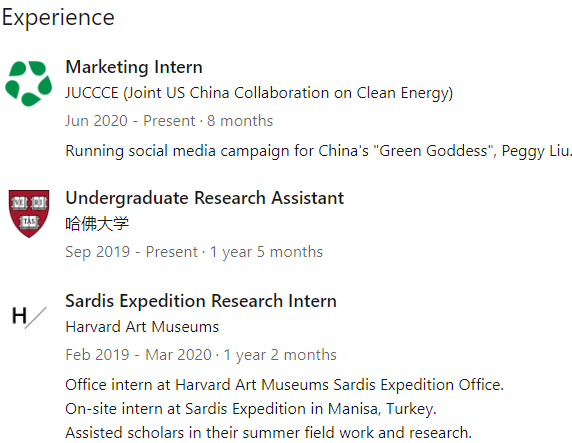
Task: Click the 8 months duration text
Action: (240, 121)
